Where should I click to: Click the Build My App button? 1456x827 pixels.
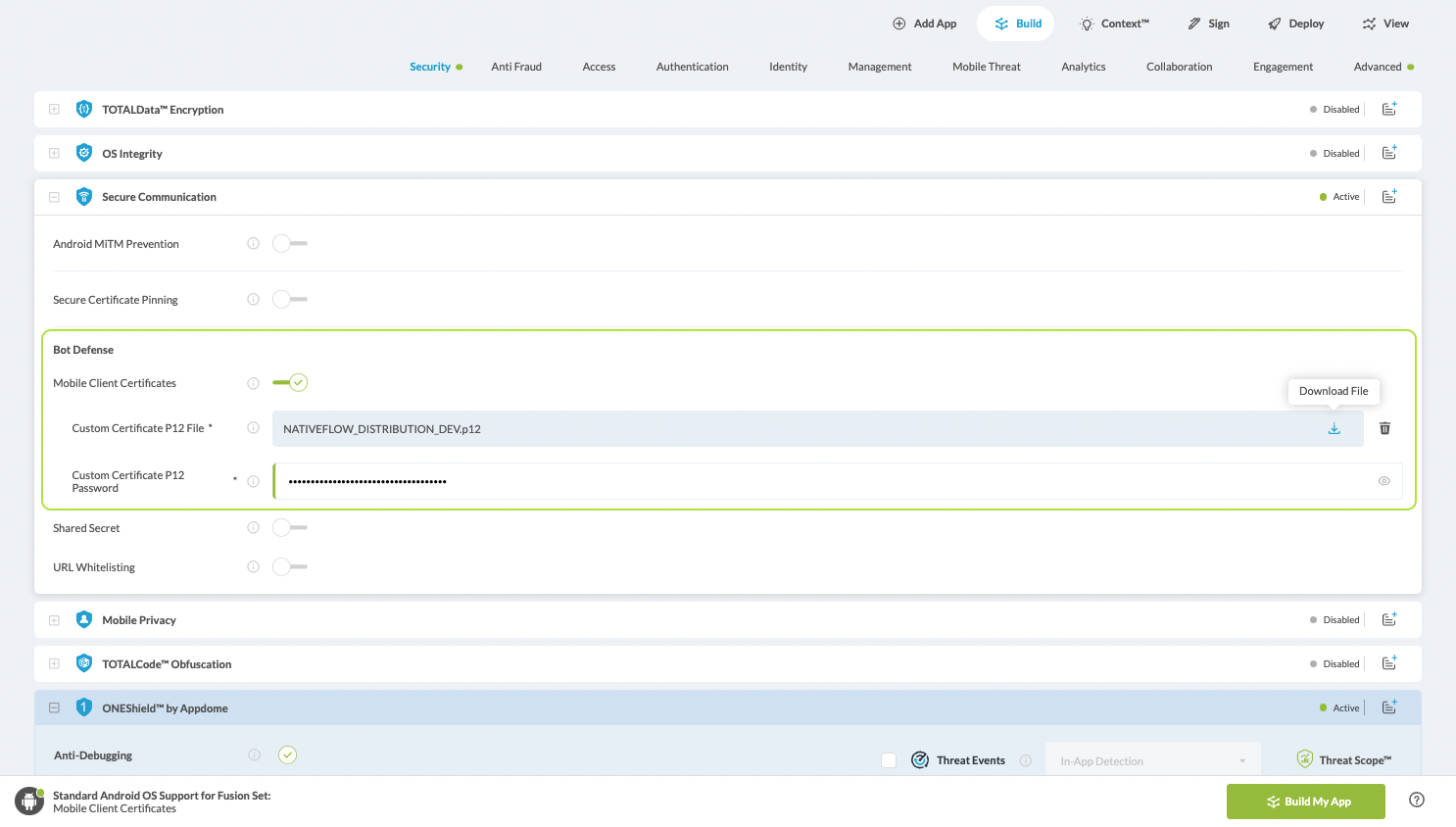[x=1306, y=801]
